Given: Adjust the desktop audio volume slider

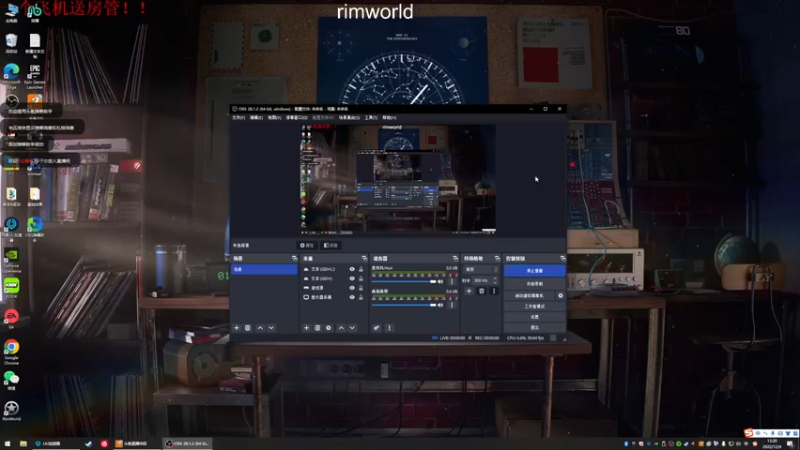Looking at the screenshot, I should point(404,305).
